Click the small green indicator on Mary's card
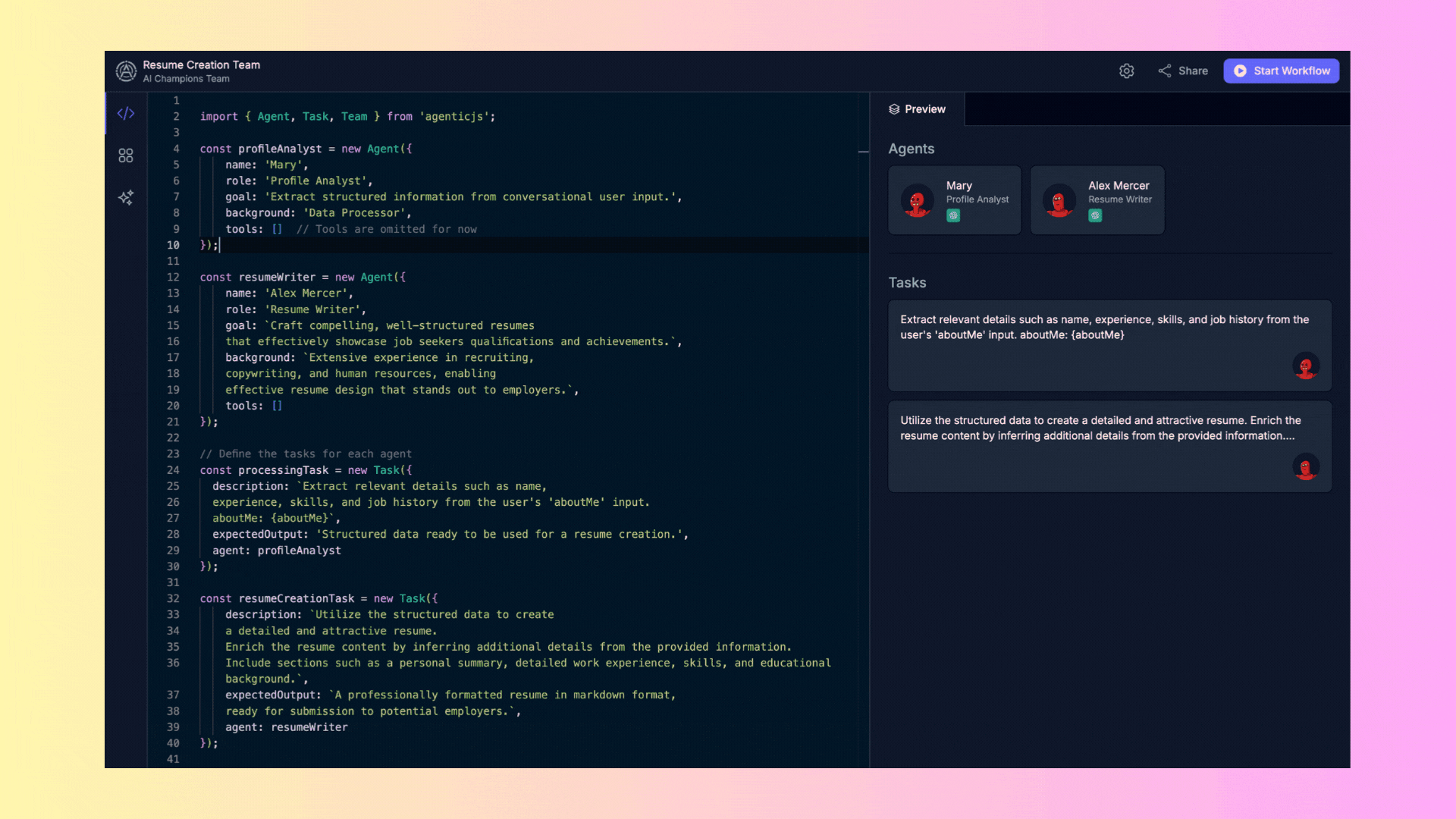 pyautogui.click(x=953, y=215)
